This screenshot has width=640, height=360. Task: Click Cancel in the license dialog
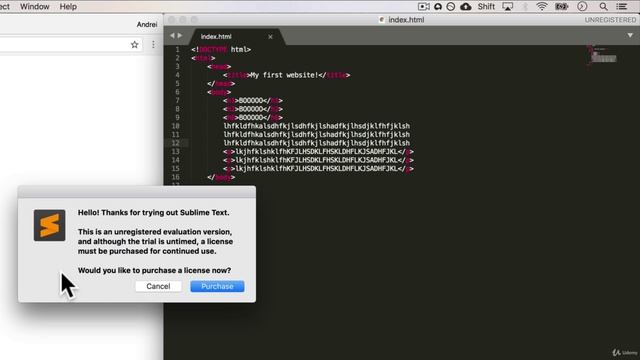pyautogui.click(x=158, y=286)
